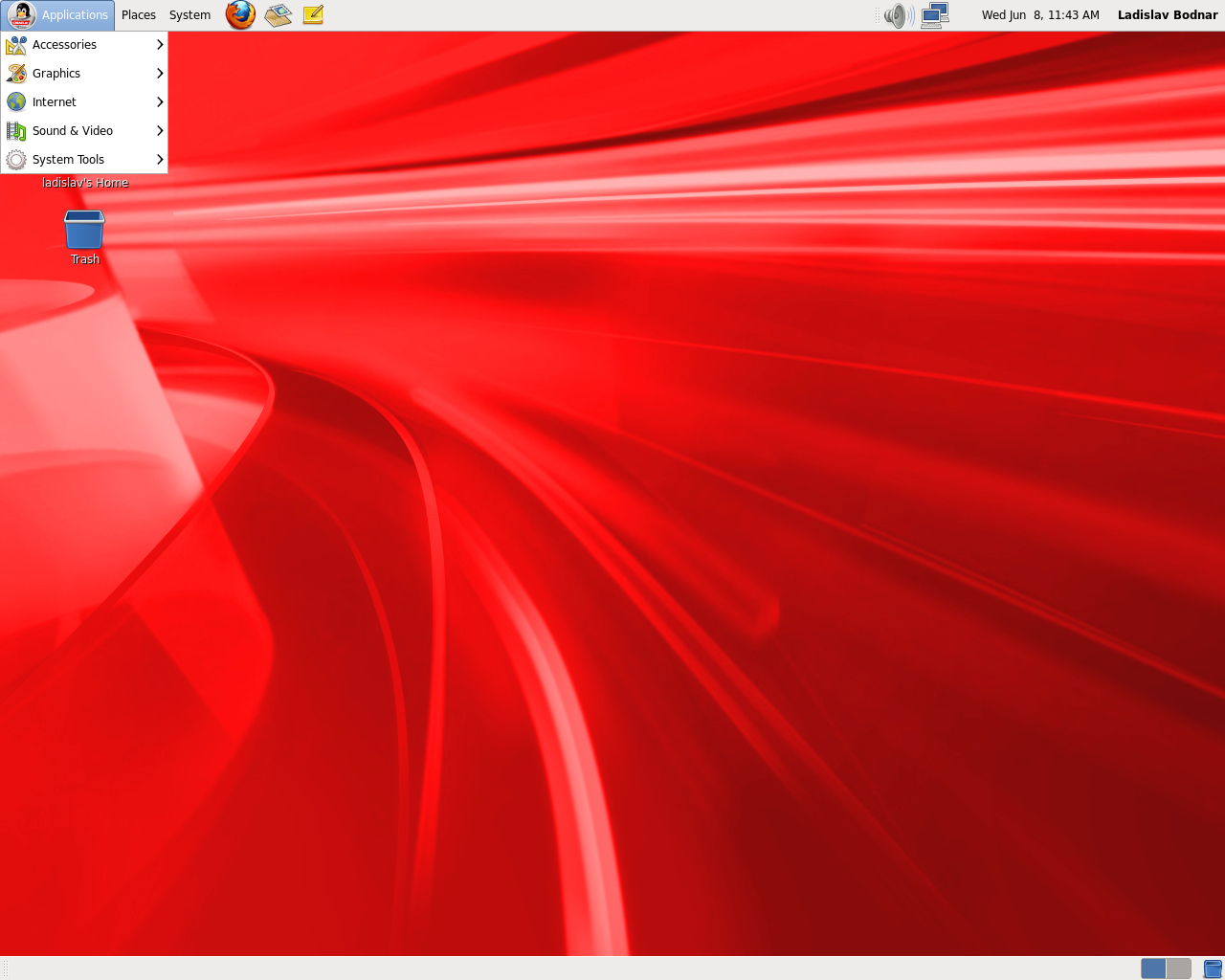
Task: Click the gear icon beside System Tools
Action: point(15,159)
